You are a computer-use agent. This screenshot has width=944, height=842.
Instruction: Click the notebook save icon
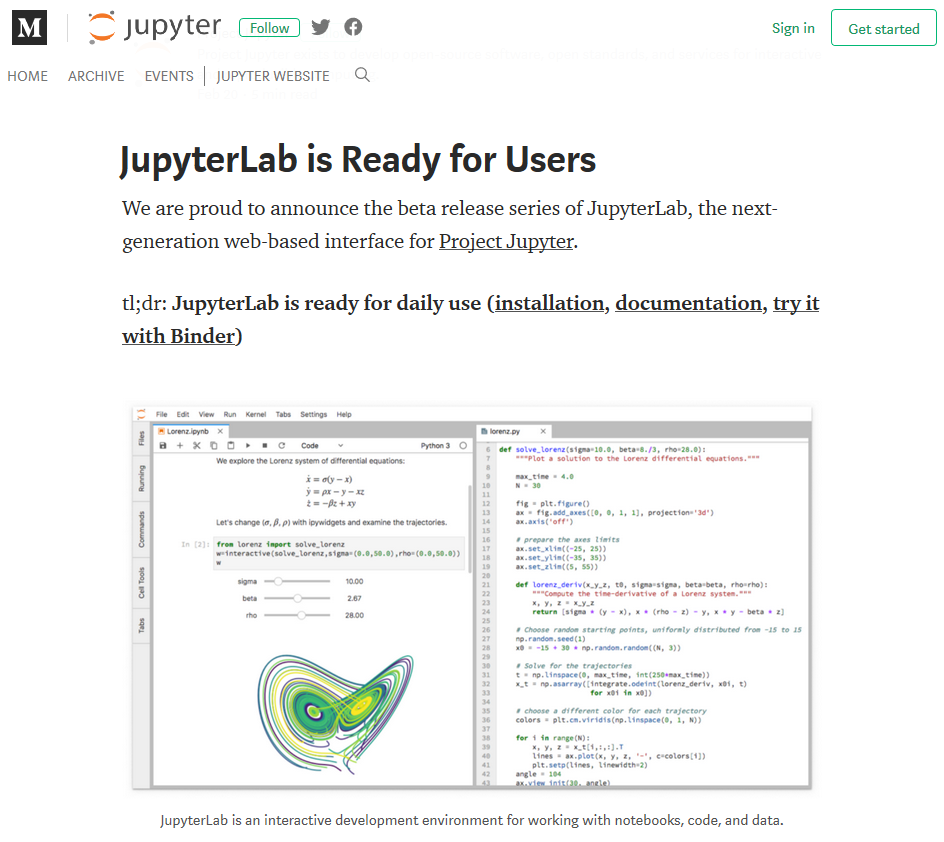[163, 446]
